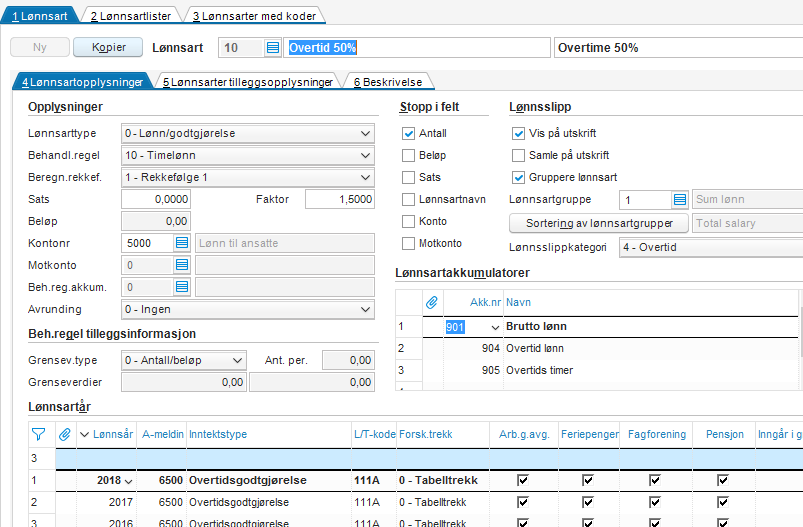
Task: Click chevron beside Lønnsår column header
Action: 85,435
